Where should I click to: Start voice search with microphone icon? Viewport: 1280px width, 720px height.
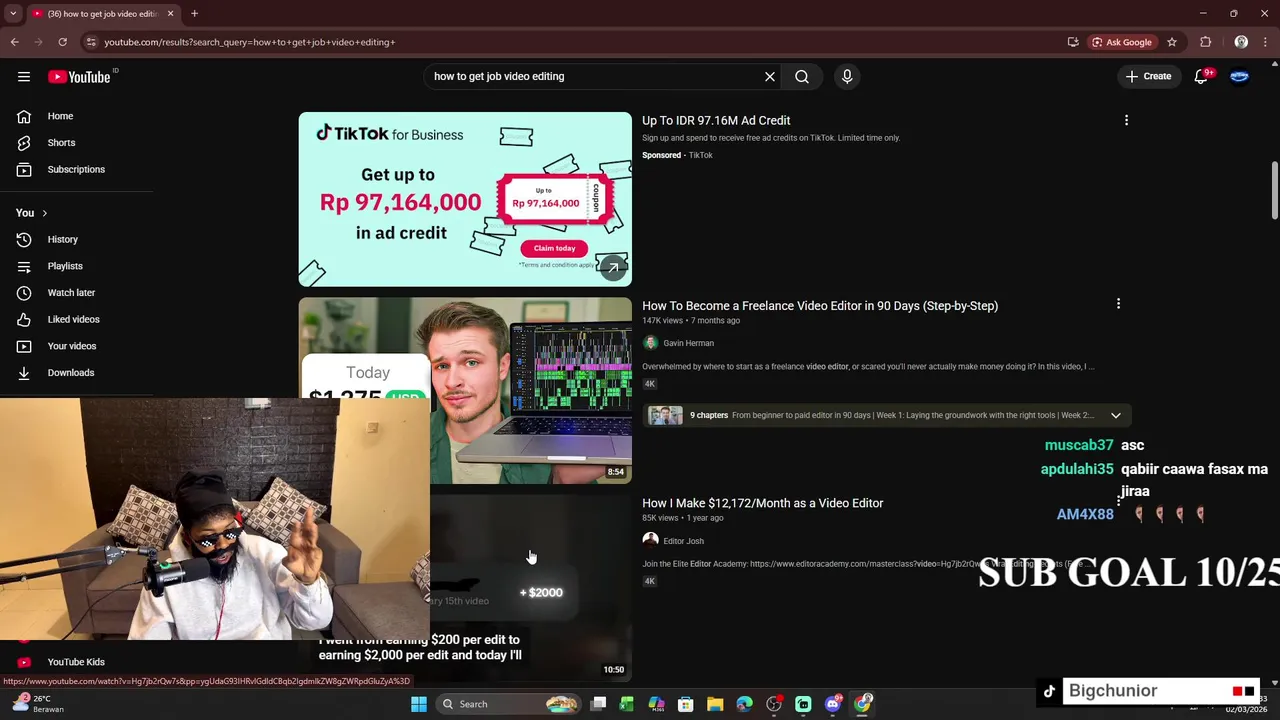(847, 76)
